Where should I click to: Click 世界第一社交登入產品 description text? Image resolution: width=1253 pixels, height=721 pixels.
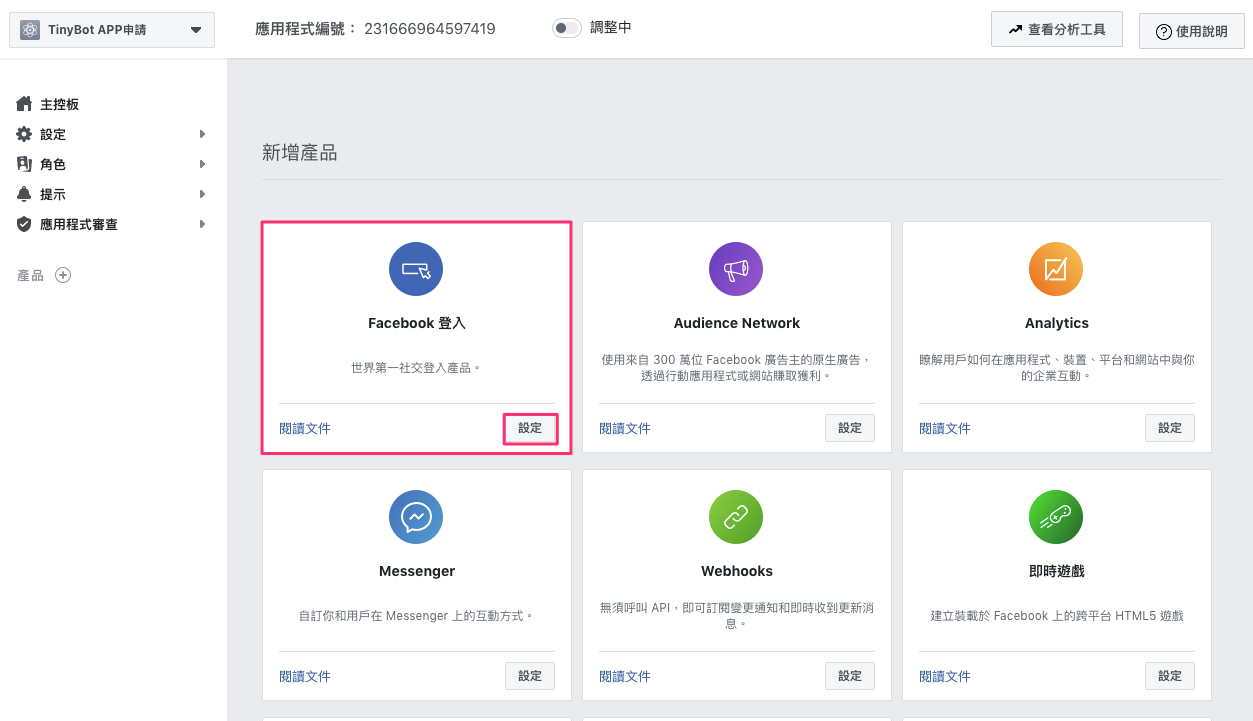(417, 368)
